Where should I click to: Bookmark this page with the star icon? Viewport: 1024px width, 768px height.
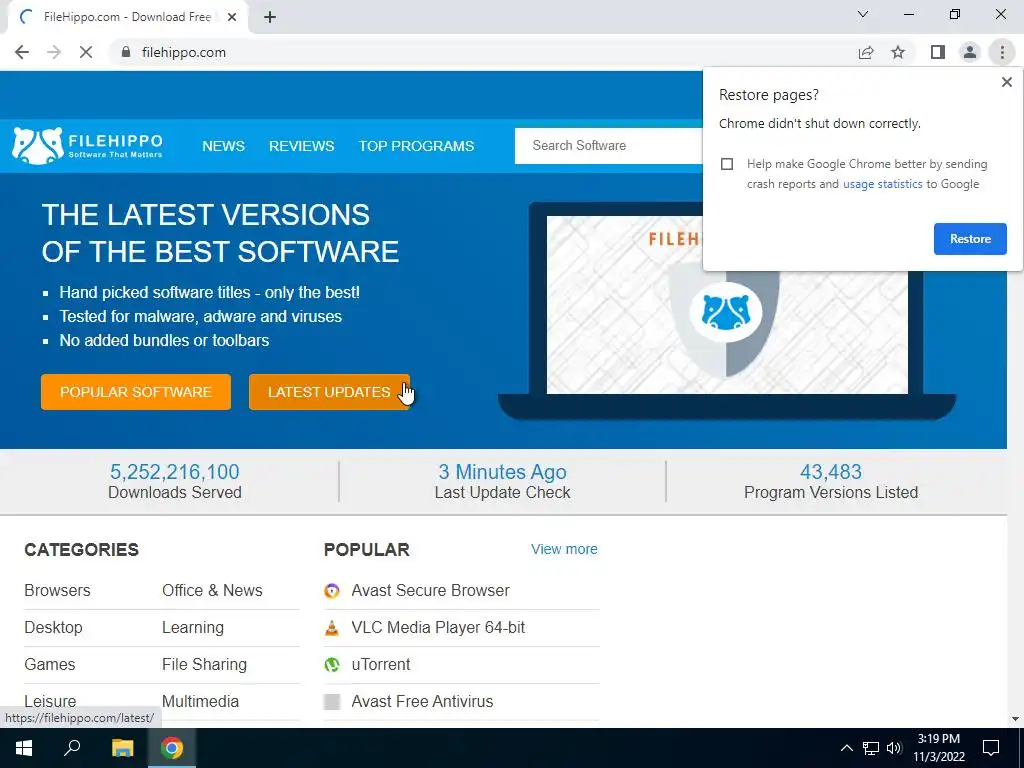[x=898, y=52]
